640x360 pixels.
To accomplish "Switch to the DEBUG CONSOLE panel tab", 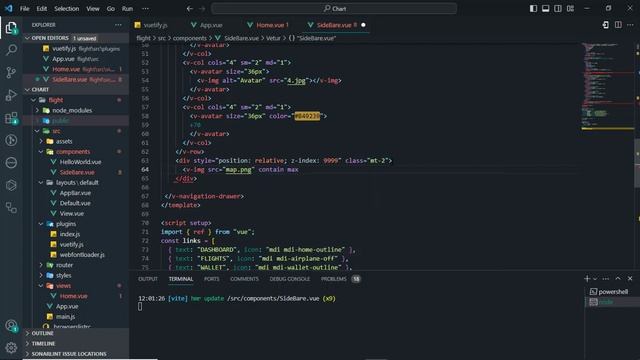I will point(289,279).
